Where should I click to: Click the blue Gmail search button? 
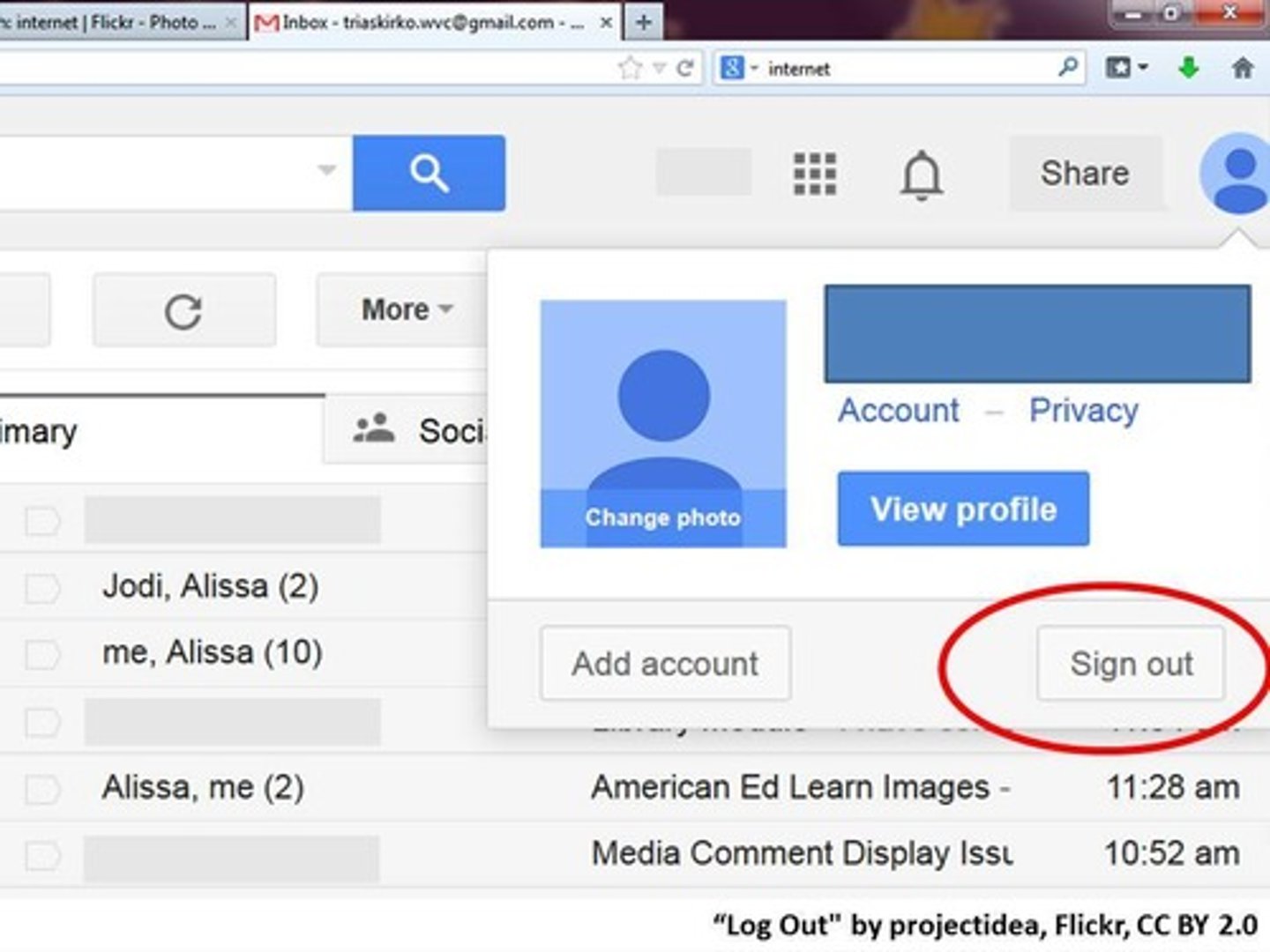[x=429, y=173]
